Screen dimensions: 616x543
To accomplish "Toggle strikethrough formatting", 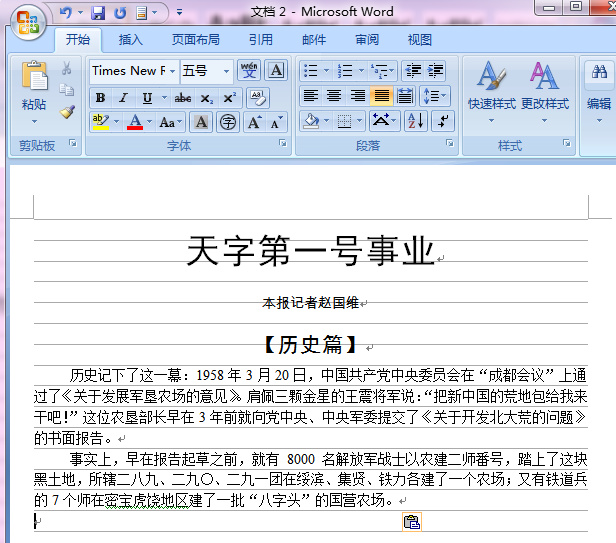I will coord(183,97).
